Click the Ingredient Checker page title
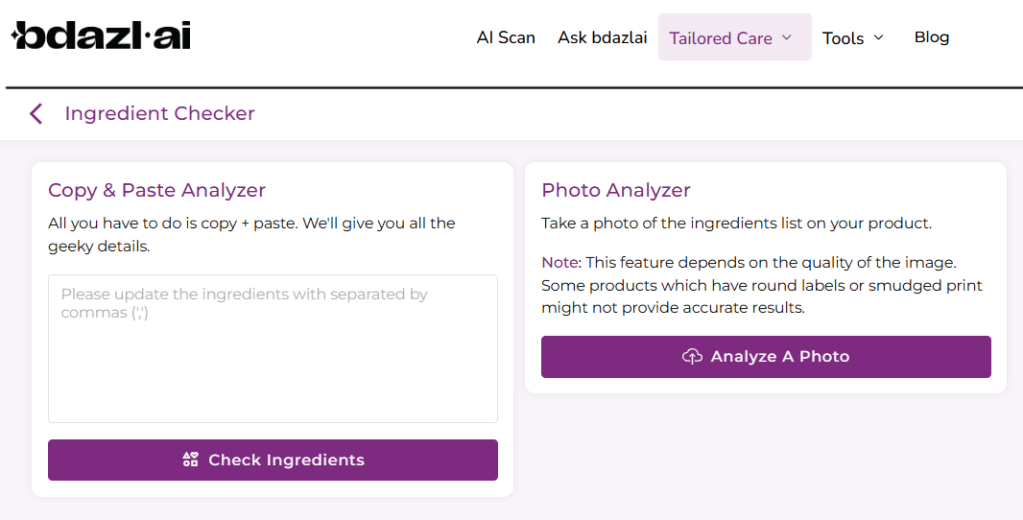Image resolution: width=1023 pixels, height=520 pixels. point(160,114)
